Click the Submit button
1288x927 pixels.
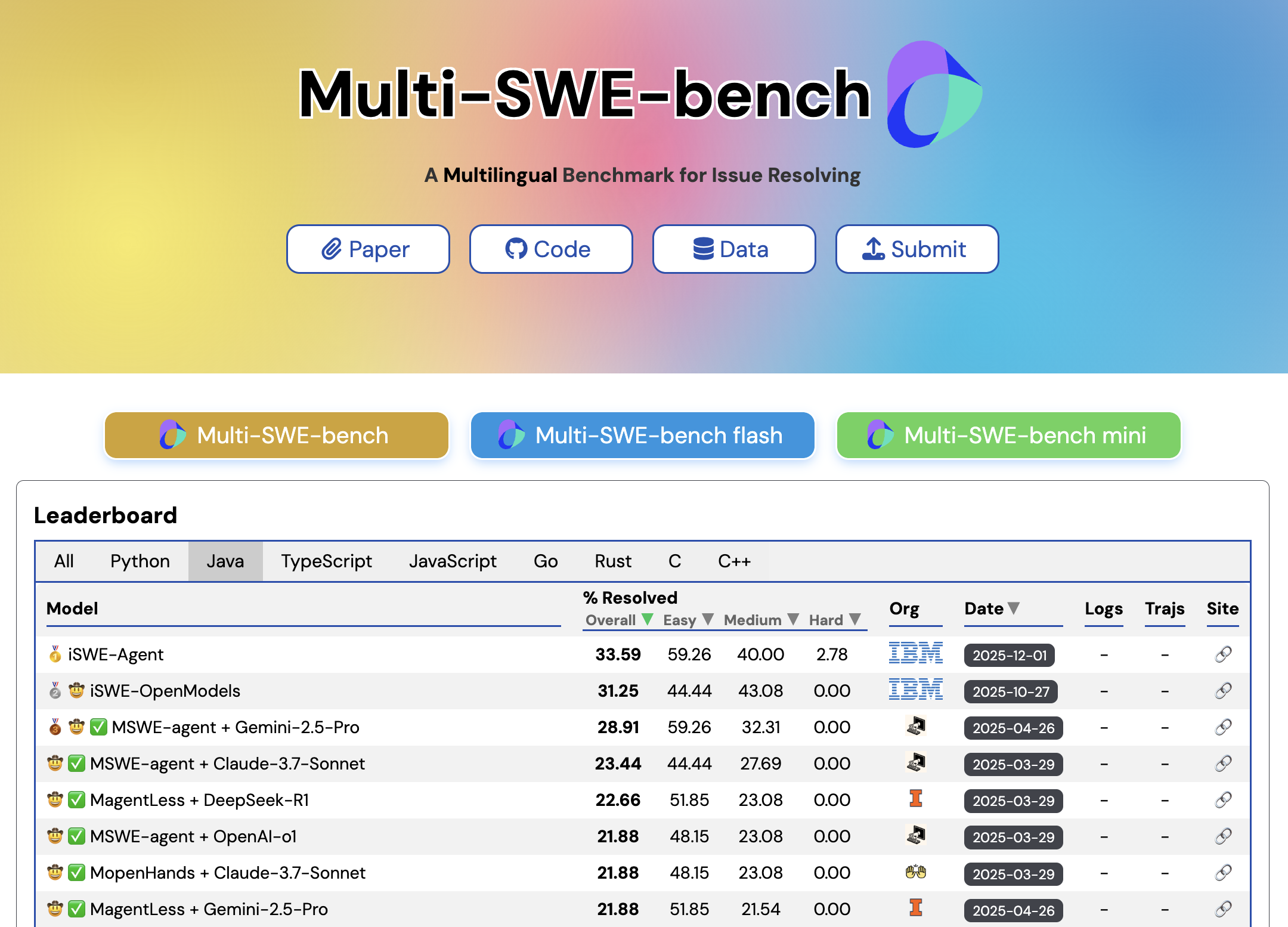[917, 249]
